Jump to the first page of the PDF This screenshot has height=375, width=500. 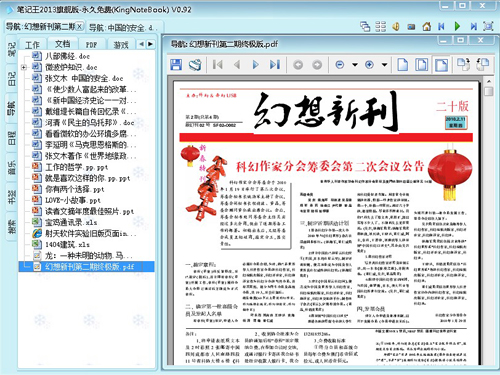[218, 64]
